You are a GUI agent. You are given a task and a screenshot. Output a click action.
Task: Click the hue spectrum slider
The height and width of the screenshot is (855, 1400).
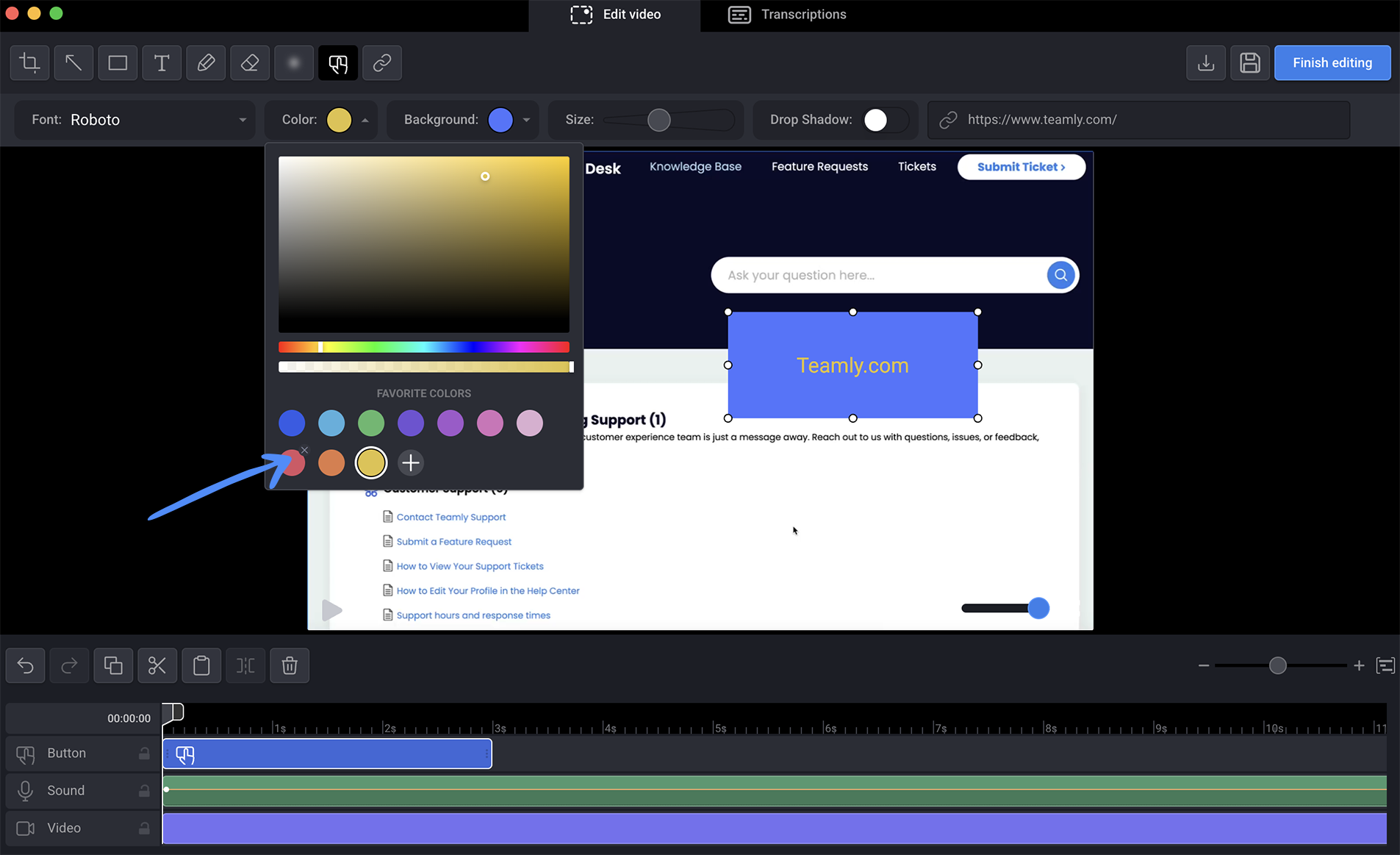(x=424, y=347)
